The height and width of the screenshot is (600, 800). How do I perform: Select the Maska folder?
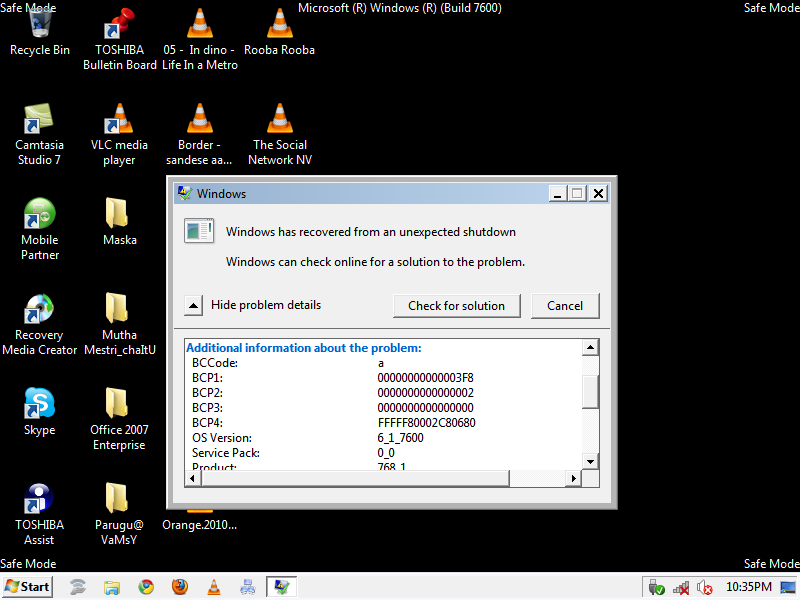click(119, 221)
